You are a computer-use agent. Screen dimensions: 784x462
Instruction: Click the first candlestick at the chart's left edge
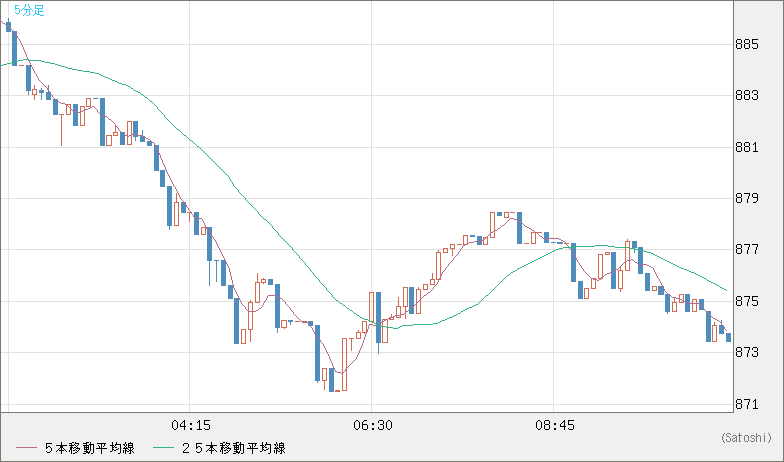[8, 25]
